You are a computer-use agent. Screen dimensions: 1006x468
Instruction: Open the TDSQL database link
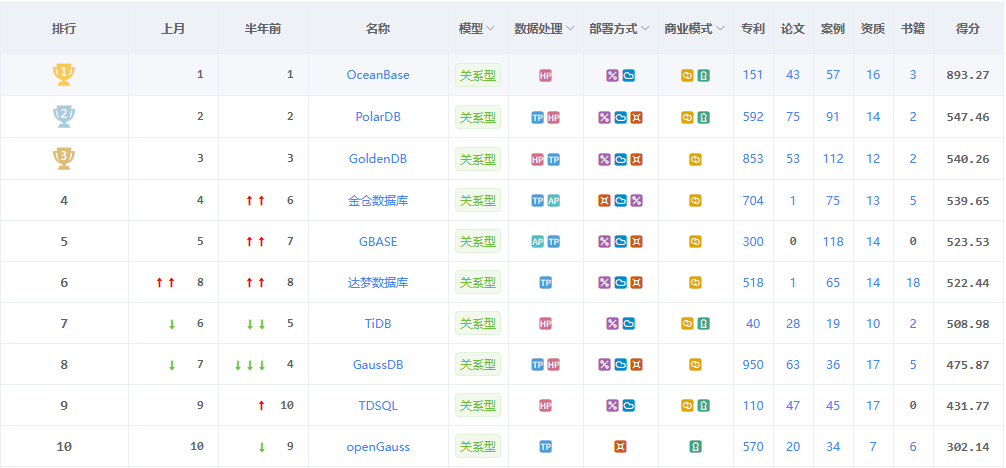tap(378, 406)
